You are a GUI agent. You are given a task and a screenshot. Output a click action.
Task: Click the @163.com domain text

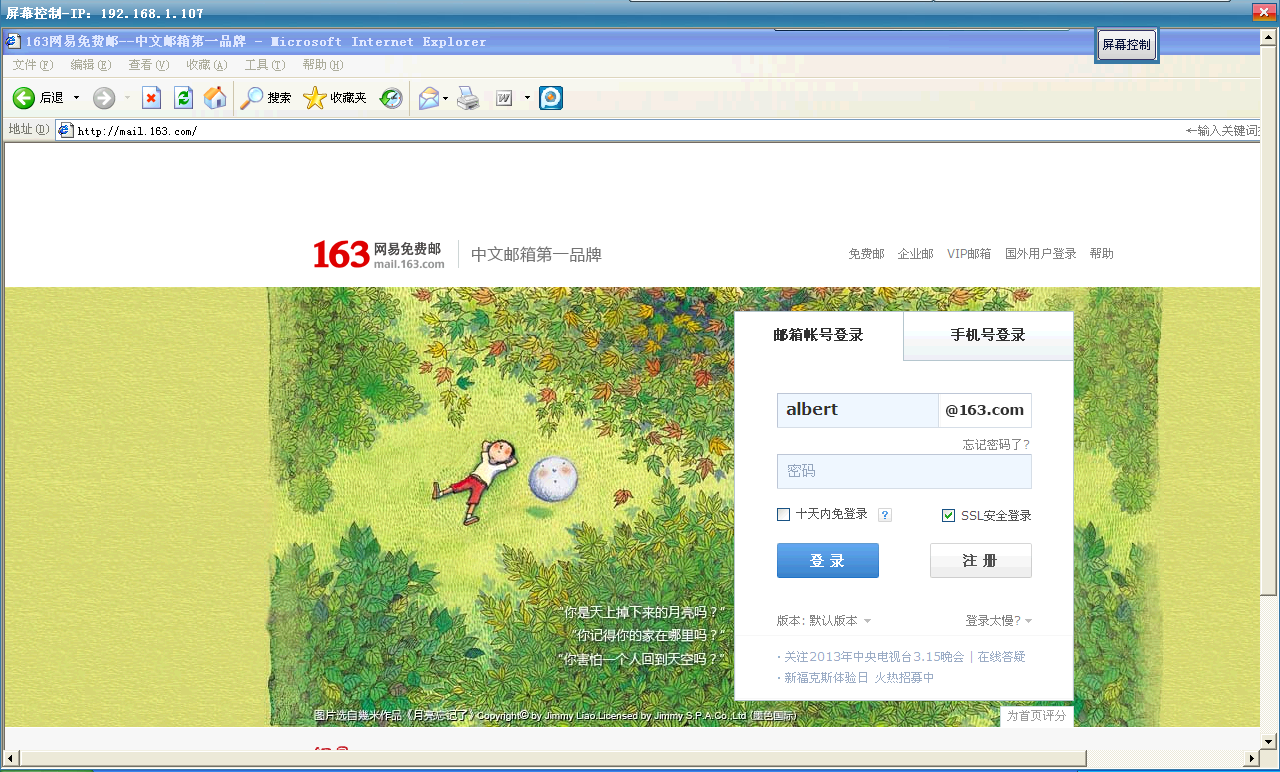point(985,410)
